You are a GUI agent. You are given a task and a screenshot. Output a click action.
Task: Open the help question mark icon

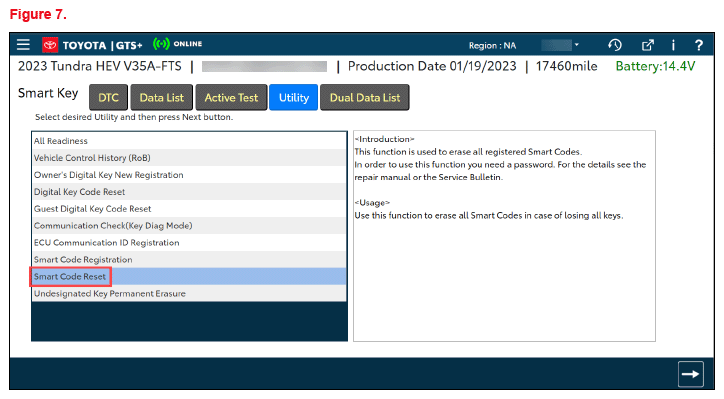point(699,45)
